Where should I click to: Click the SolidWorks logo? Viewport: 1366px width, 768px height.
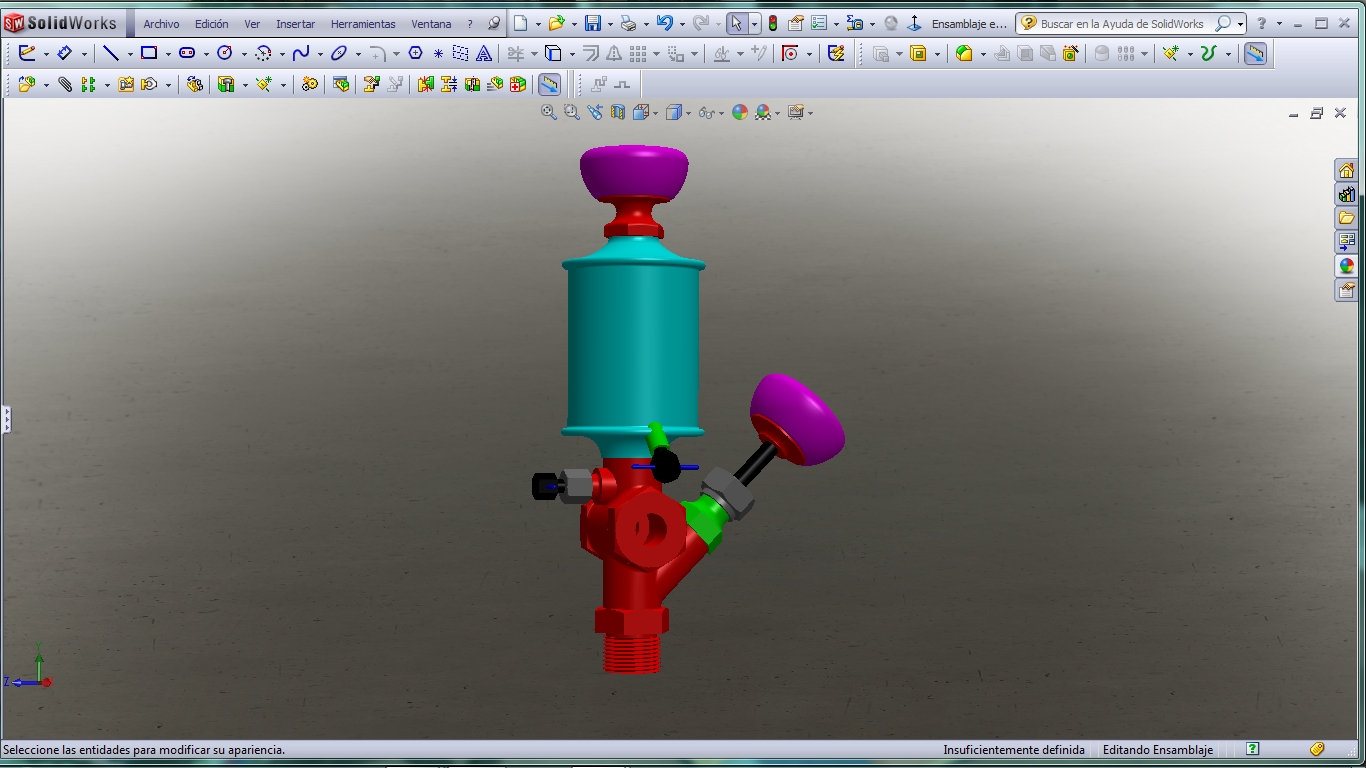point(62,23)
